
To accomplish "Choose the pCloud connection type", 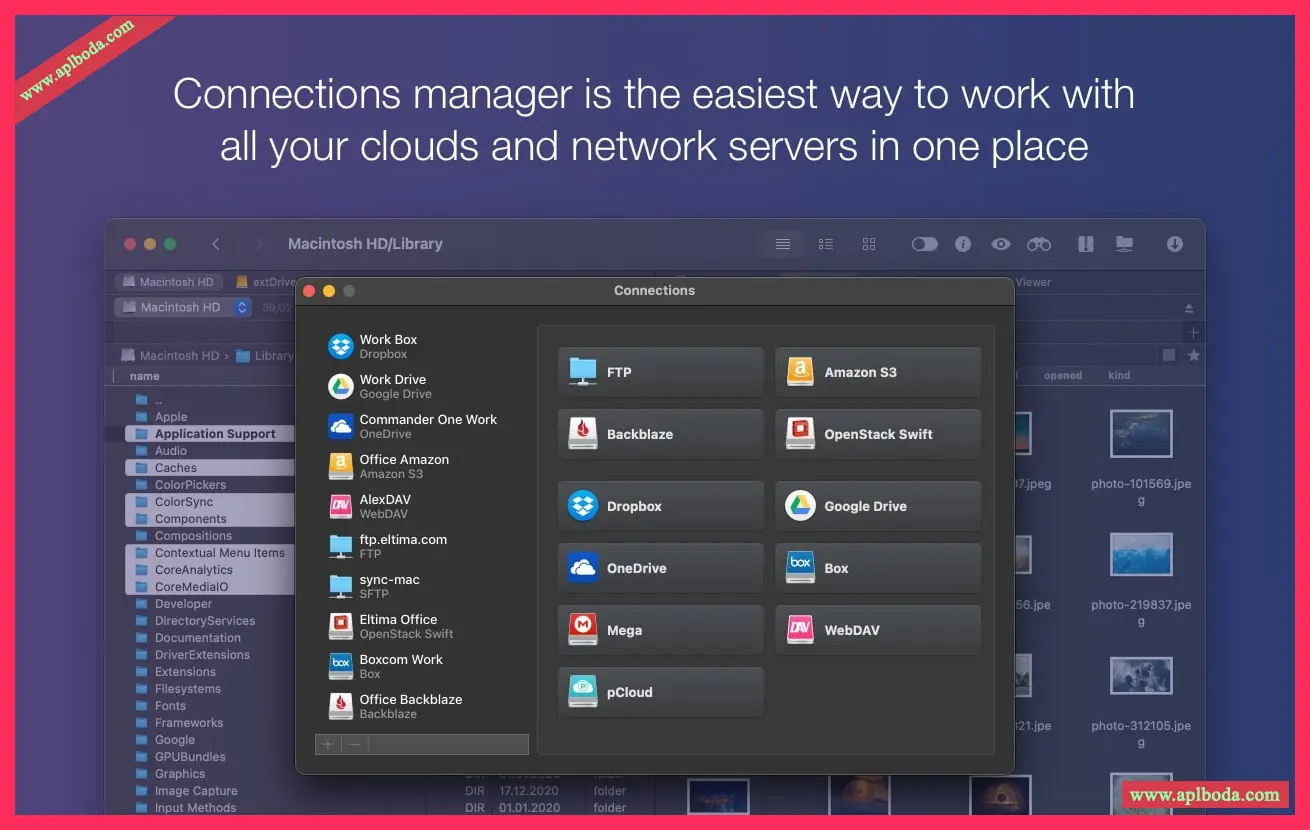I will coord(661,692).
